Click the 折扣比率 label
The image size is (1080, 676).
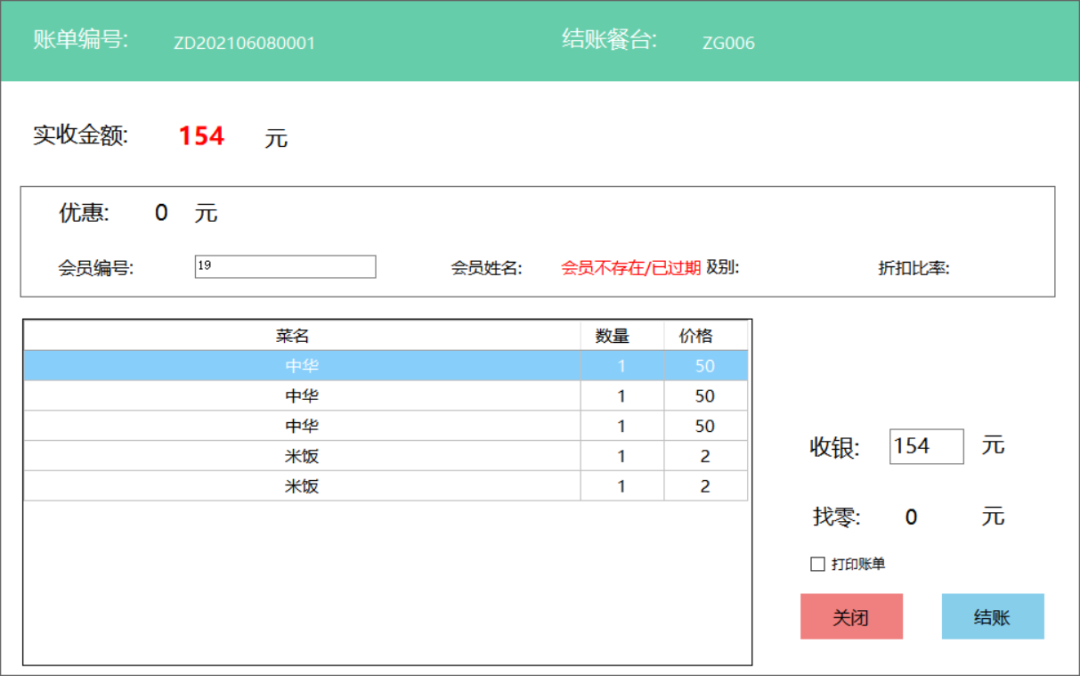pos(913,268)
